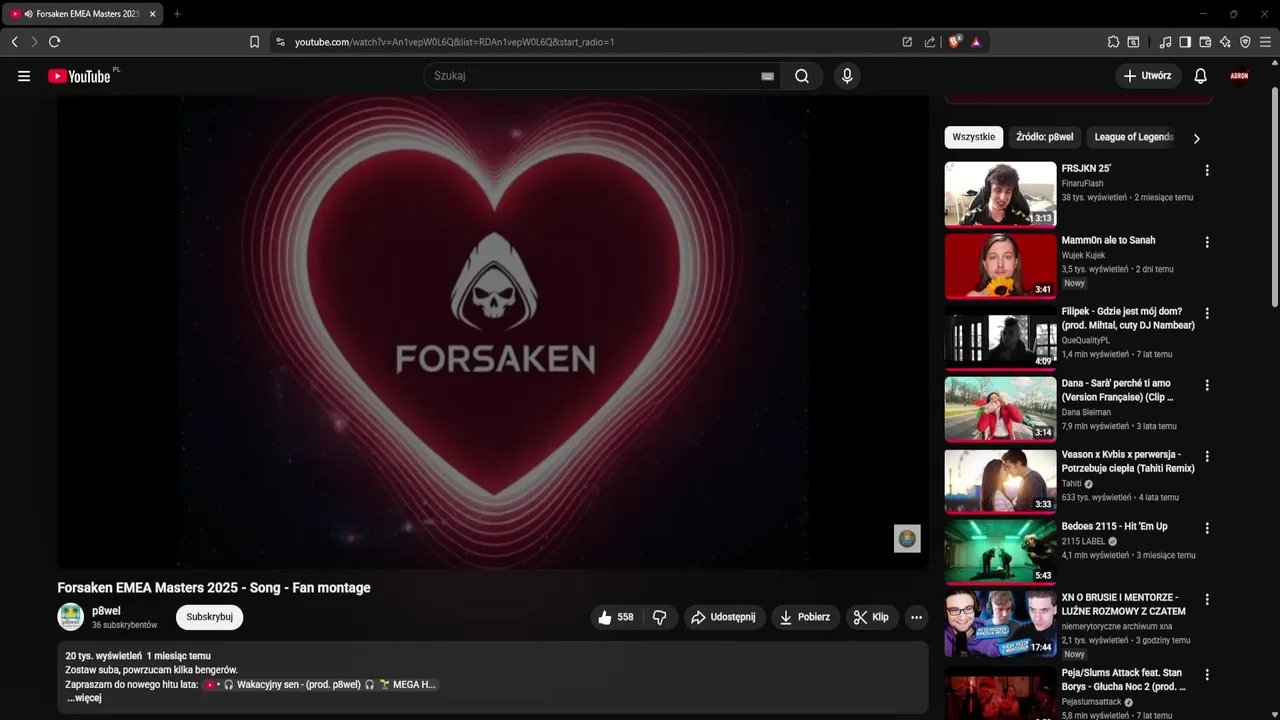Open Brave Leo AI sparkle icon
Image resolution: width=1280 pixels, height=720 pixels.
[1225, 42]
